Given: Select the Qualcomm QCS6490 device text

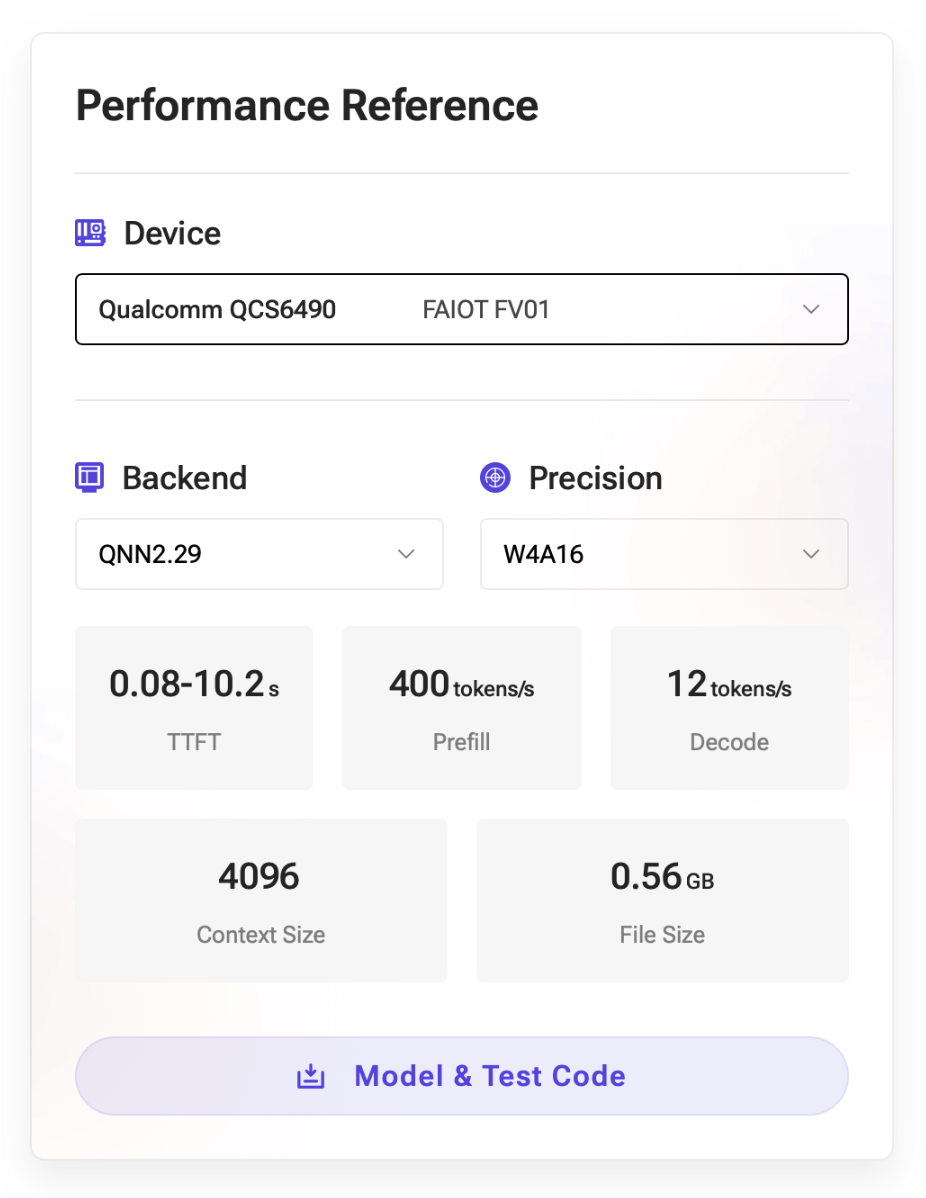Looking at the screenshot, I should [x=217, y=309].
